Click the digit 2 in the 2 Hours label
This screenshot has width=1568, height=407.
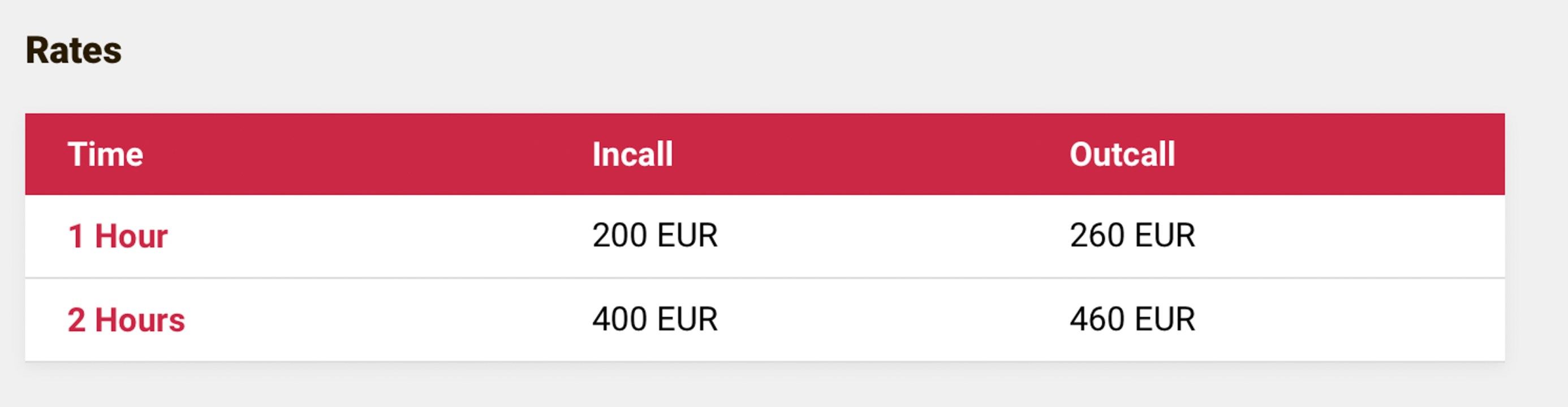coord(77,320)
